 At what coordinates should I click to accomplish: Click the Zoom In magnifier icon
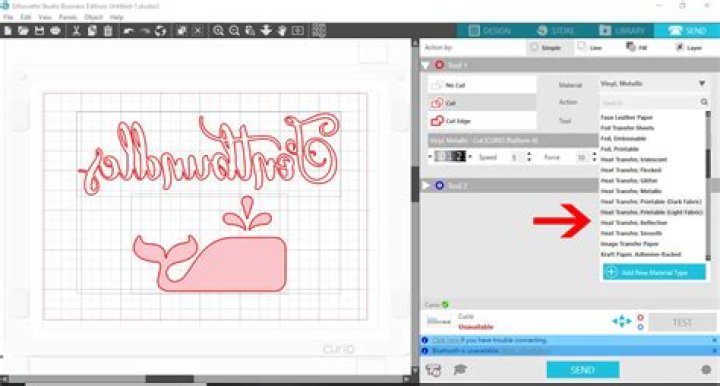tap(219, 31)
